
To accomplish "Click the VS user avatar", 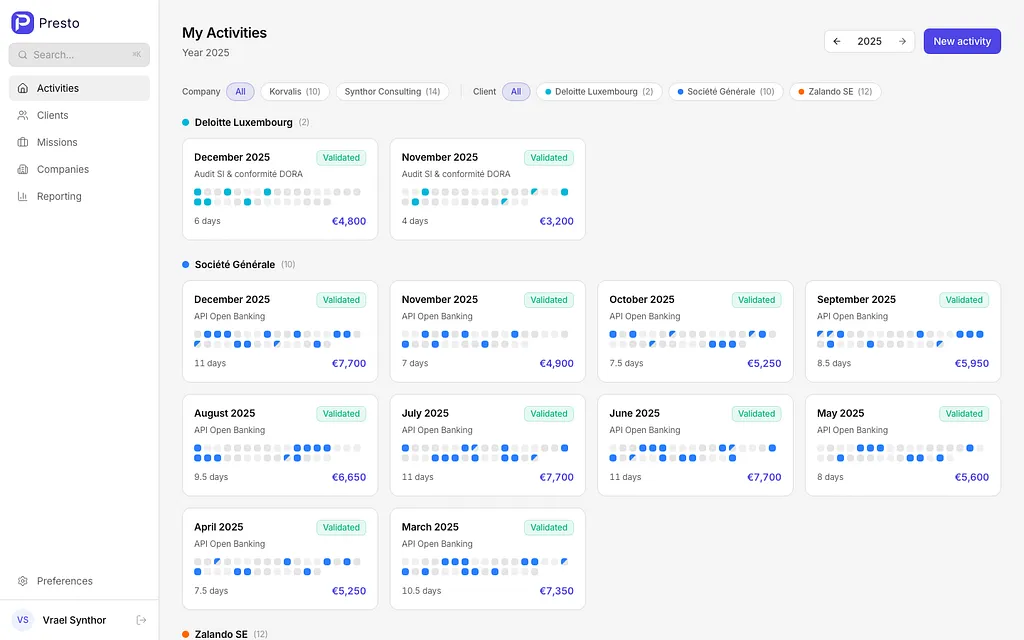I will tap(23, 620).
